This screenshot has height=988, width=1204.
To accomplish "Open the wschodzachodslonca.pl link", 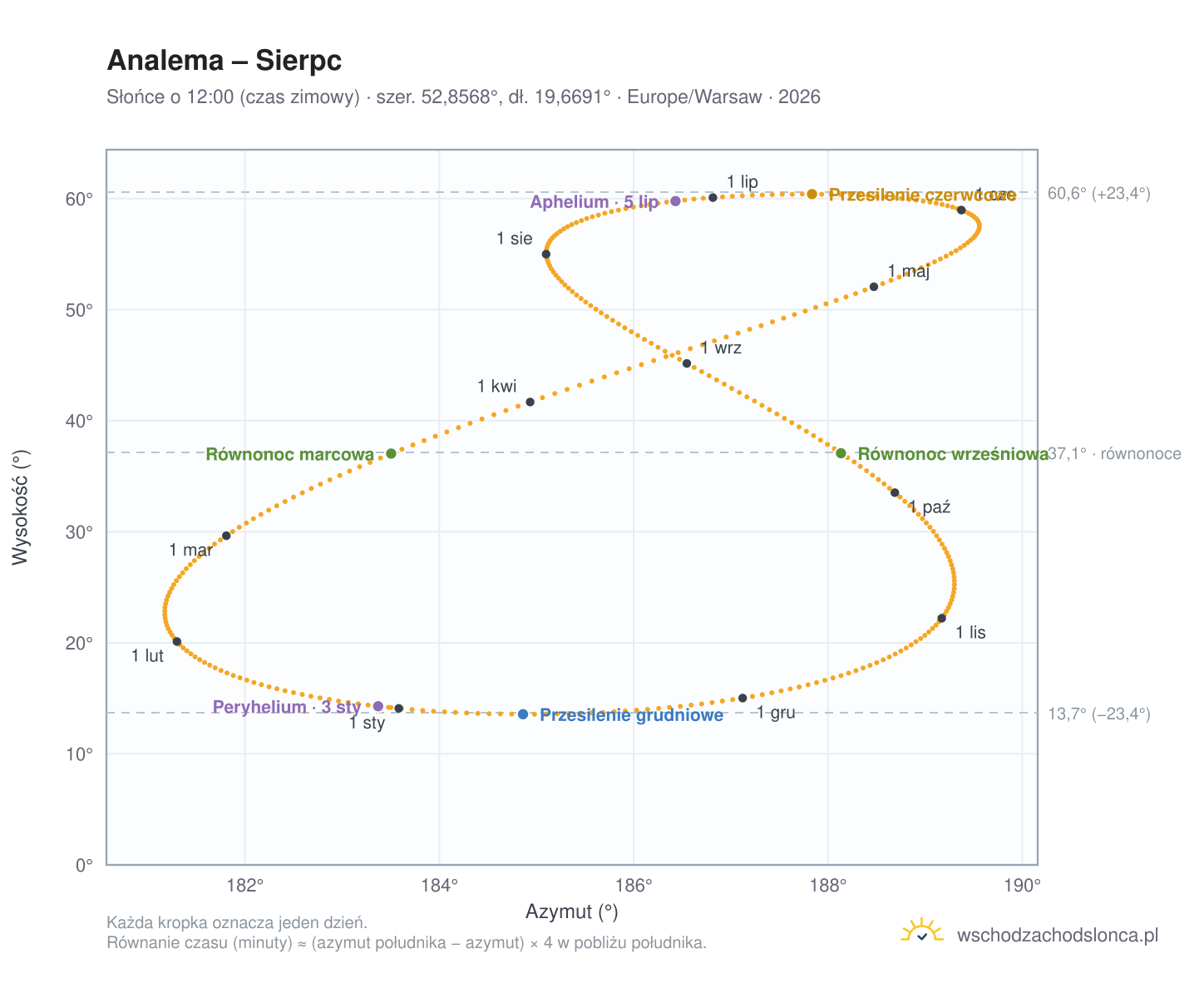I will pos(1058,935).
